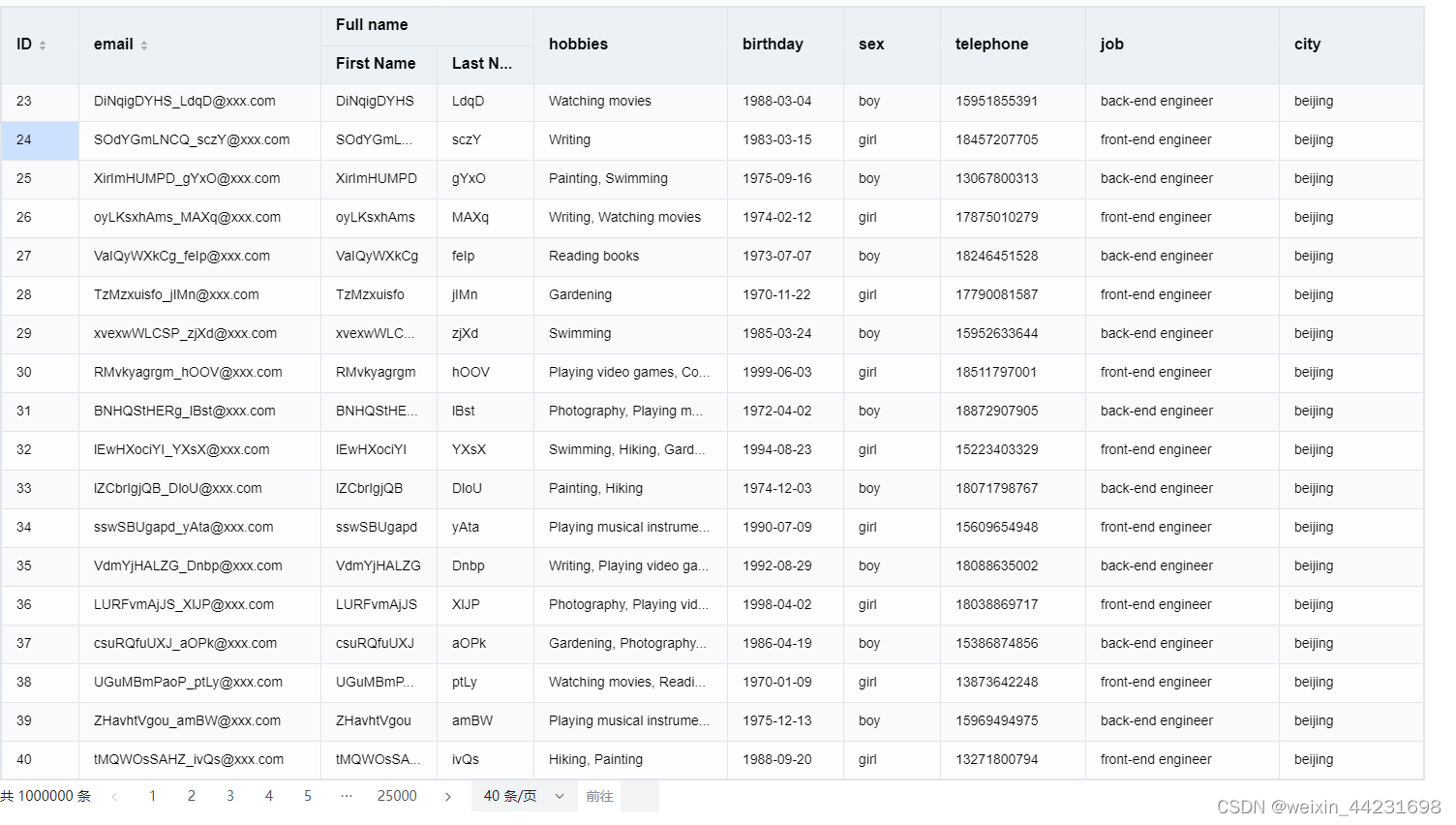Click the hobbies column header

tap(630, 45)
